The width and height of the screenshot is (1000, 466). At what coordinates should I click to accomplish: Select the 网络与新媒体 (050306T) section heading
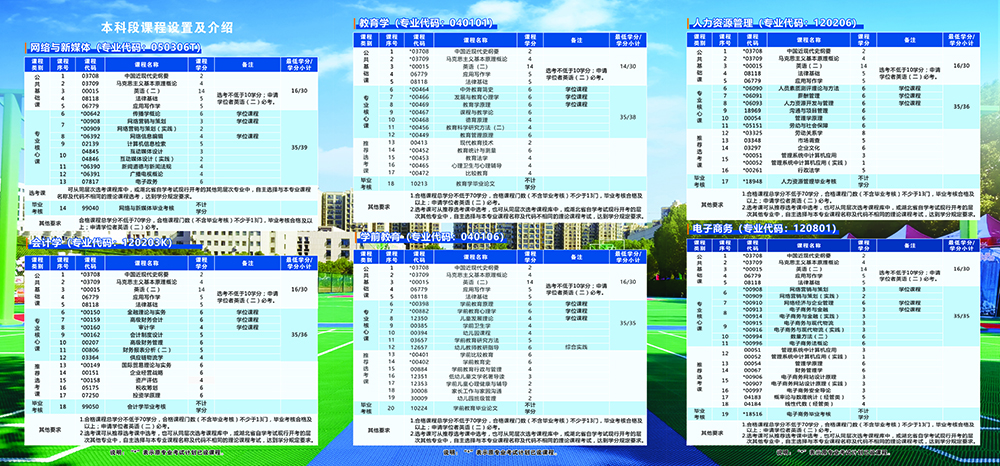(115, 47)
